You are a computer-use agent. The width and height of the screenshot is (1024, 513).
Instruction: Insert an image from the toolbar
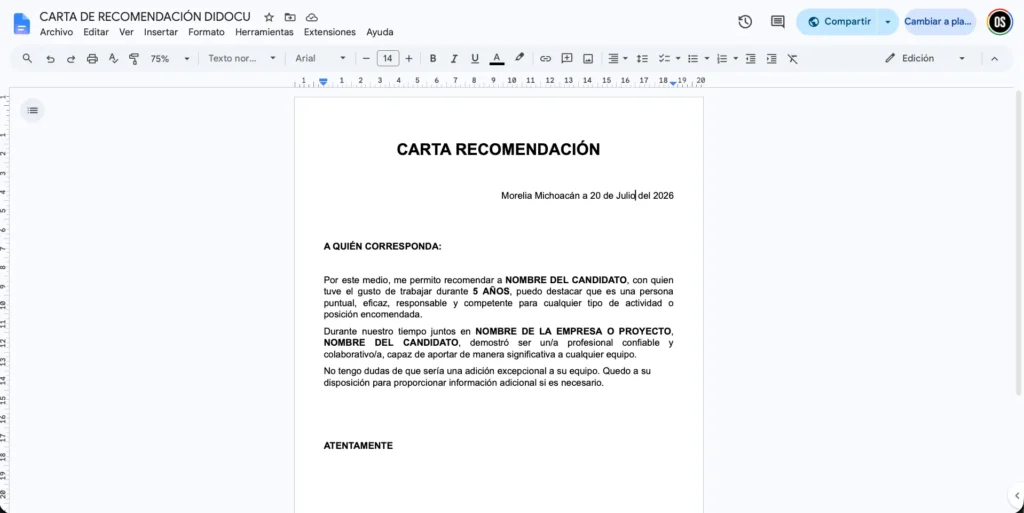point(588,59)
